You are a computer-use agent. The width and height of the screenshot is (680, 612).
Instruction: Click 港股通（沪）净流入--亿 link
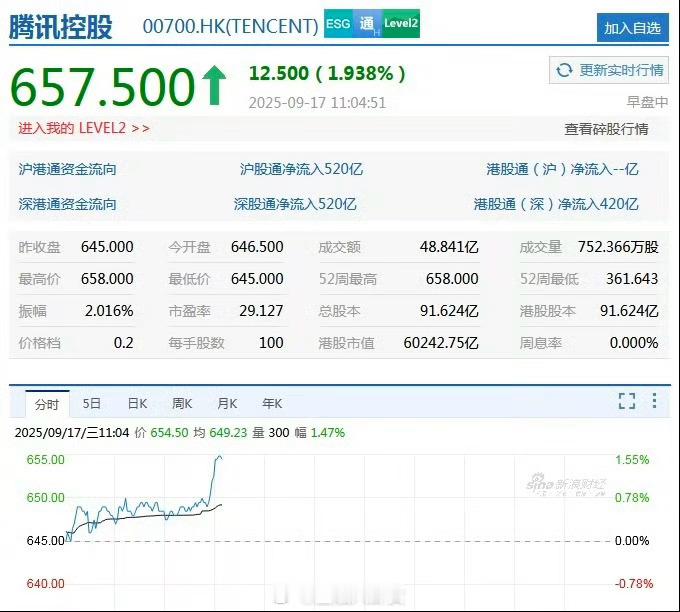pyautogui.click(x=562, y=169)
